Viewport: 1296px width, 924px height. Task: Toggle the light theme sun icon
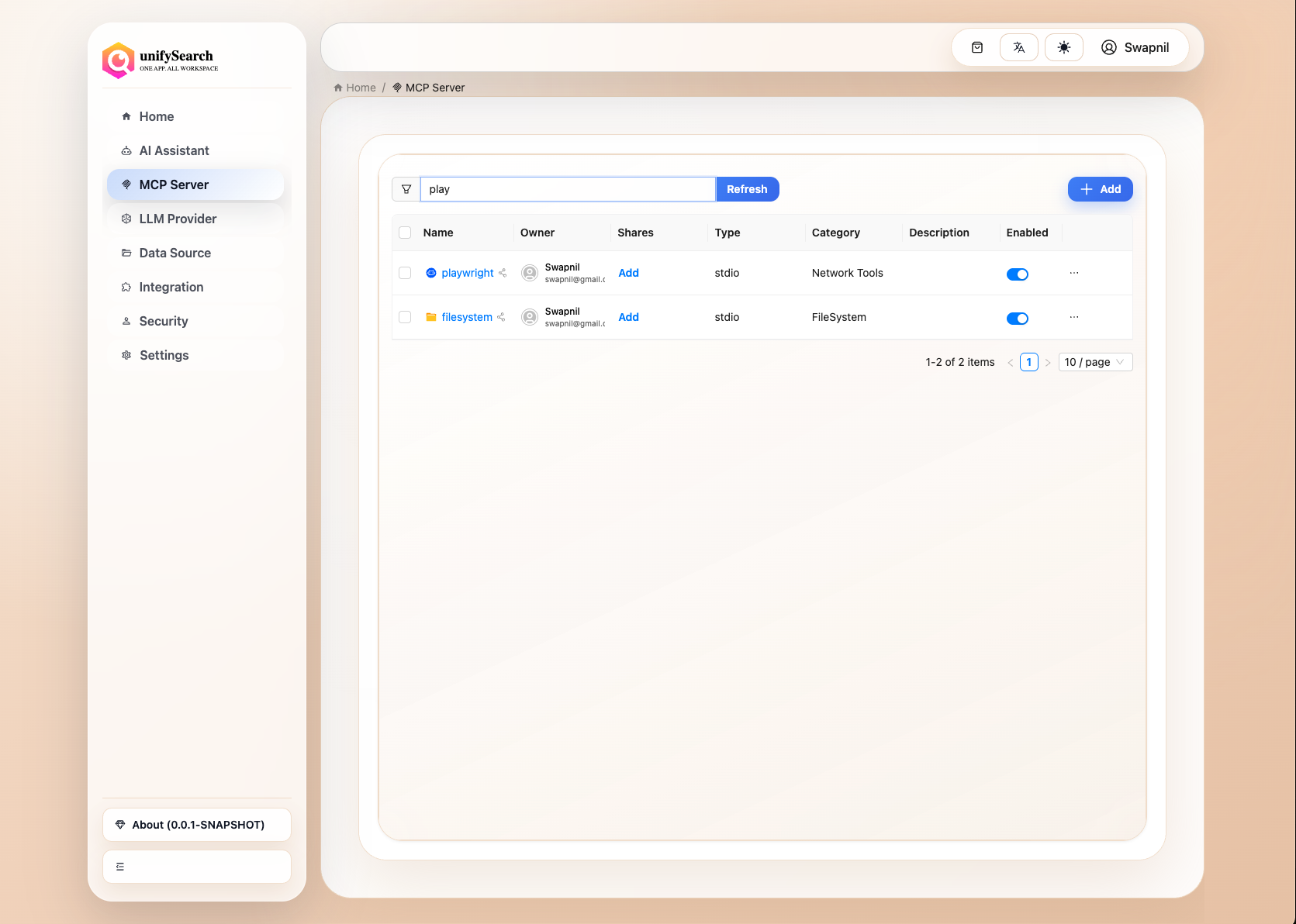click(1063, 47)
